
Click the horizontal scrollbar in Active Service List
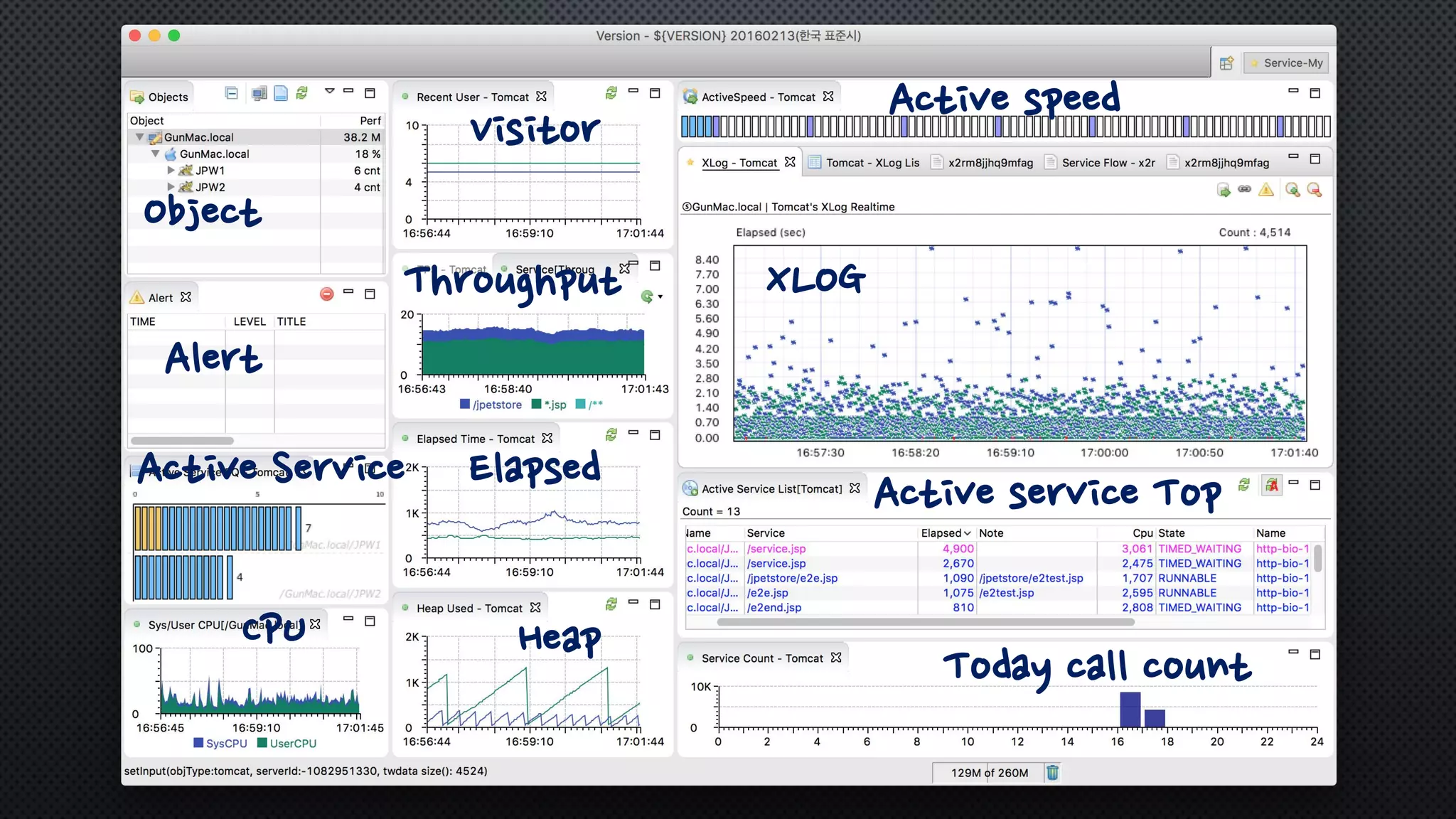point(924,622)
